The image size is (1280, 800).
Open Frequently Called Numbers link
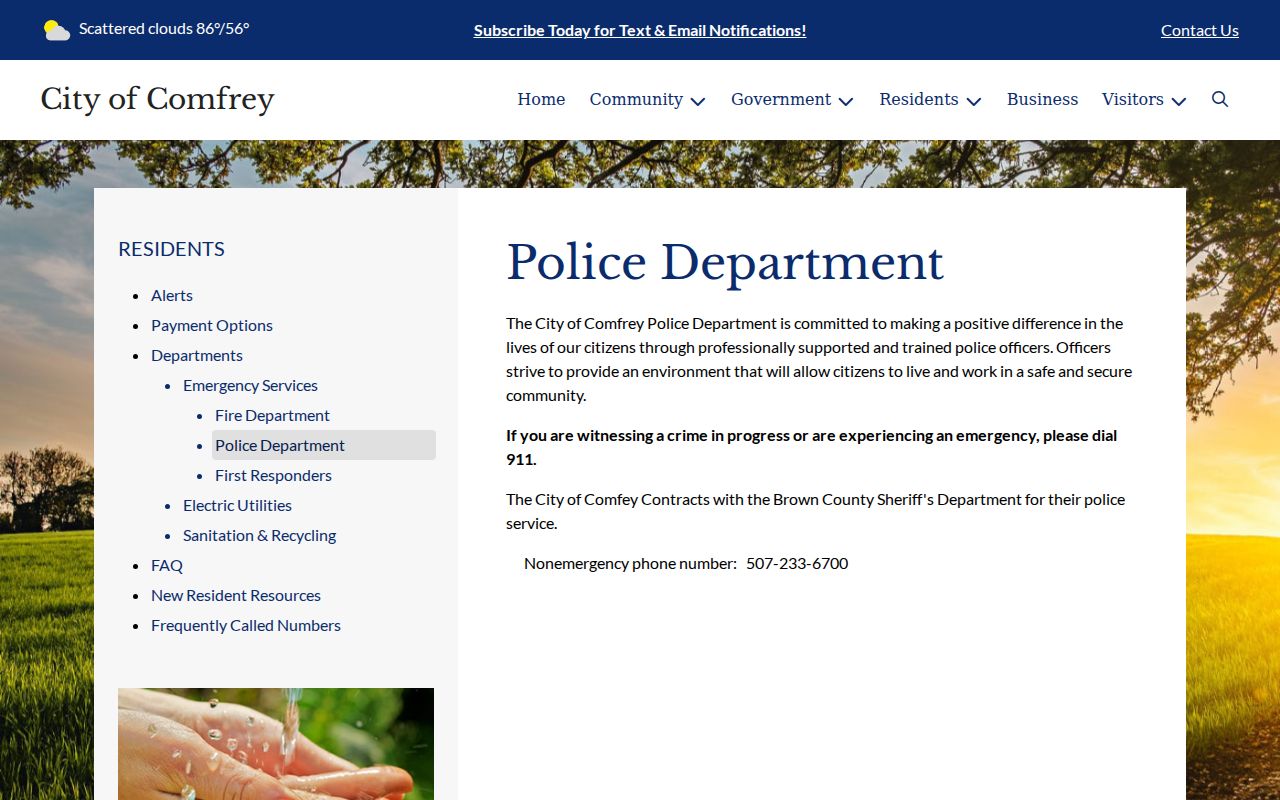click(x=246, y=625)
